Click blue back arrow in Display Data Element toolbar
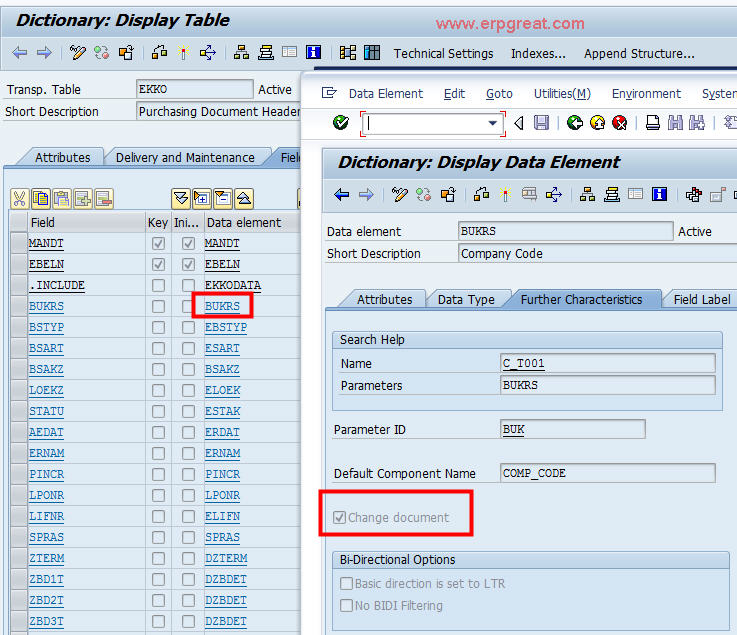Image resolution: width=737 pixels, height=635 pixels. pos(342,194)
